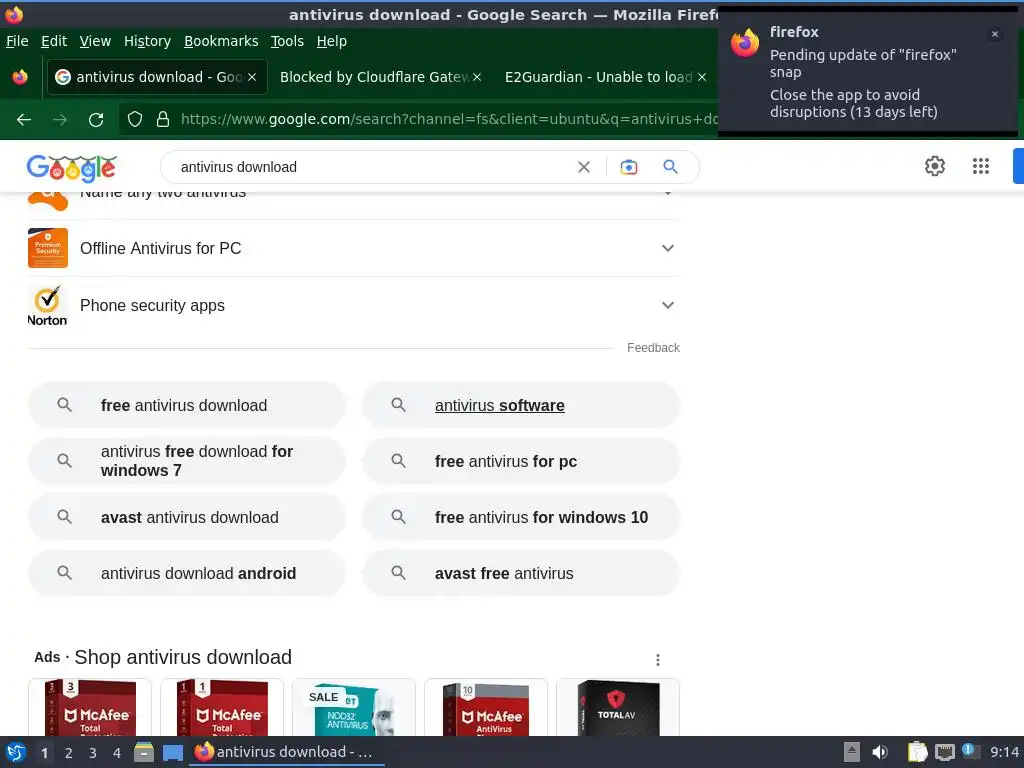1024x768 pixels.
Task: Open the update notifier tray icon
Action: coord(970,751)
